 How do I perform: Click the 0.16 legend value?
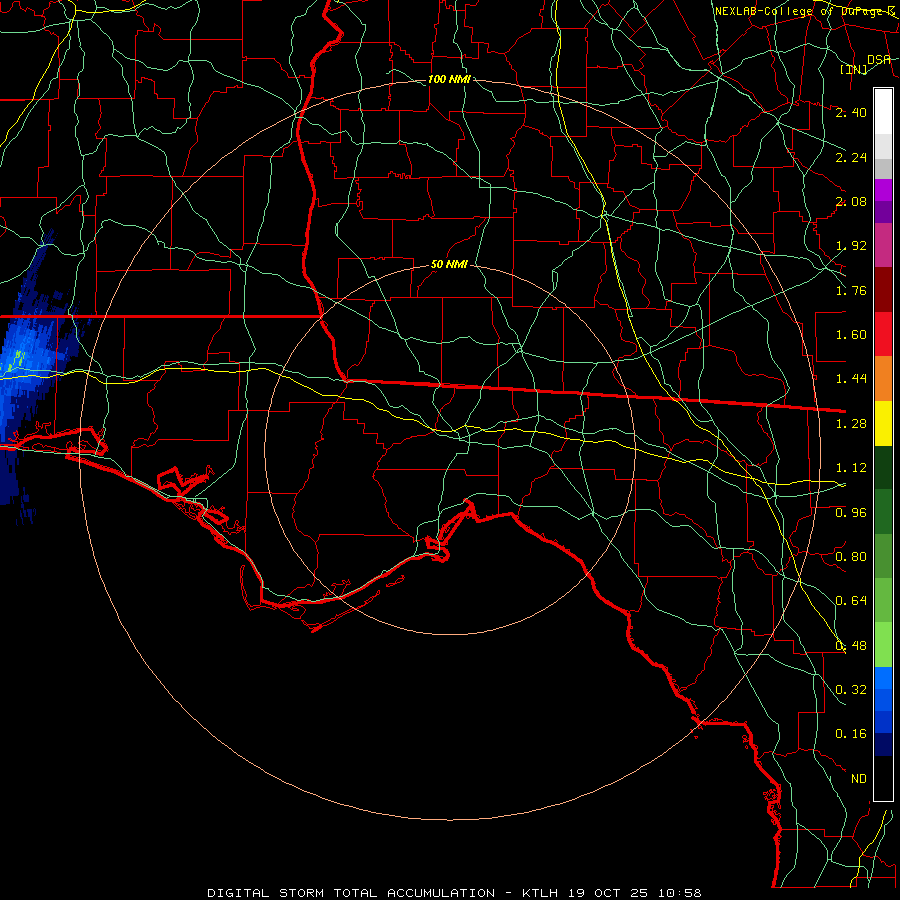coord(851,734)
